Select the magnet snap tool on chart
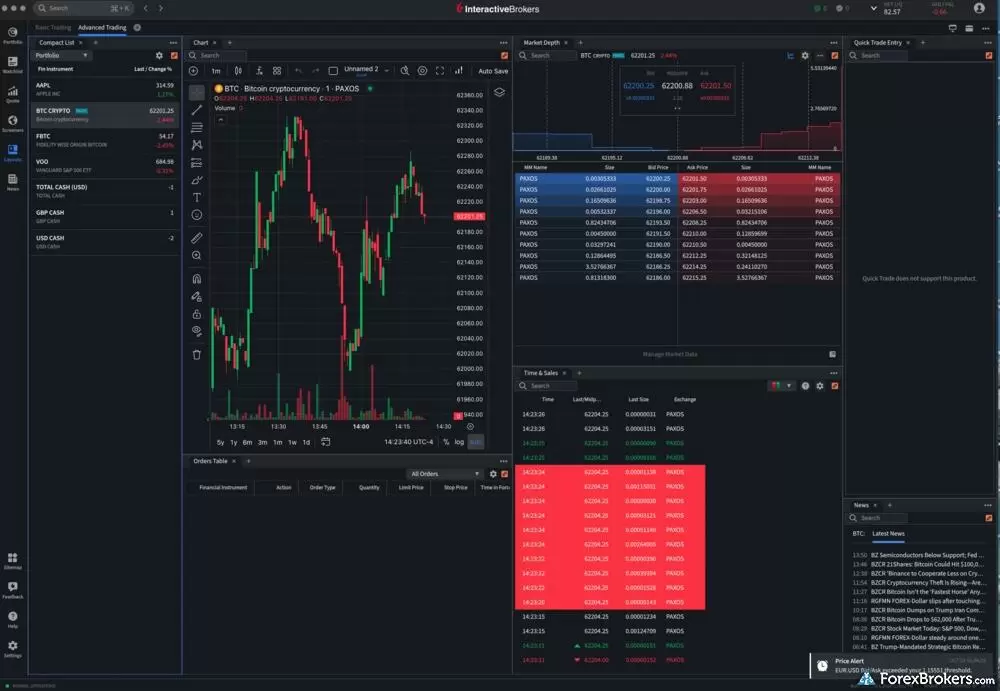The width and height of the screenshot is (1000, 691). 197,279
